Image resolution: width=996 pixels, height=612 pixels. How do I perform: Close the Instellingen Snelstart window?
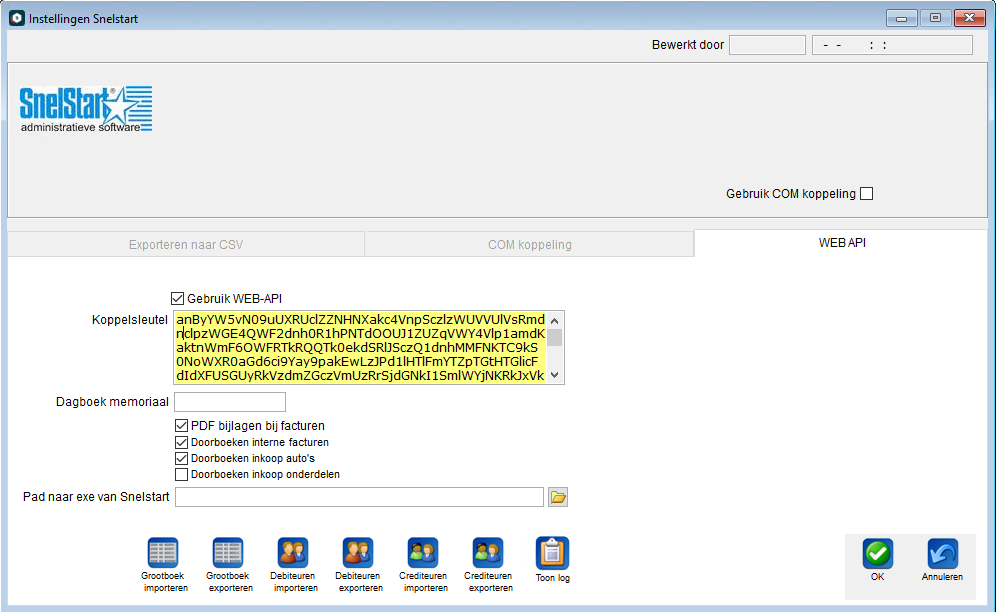point(969,18)
